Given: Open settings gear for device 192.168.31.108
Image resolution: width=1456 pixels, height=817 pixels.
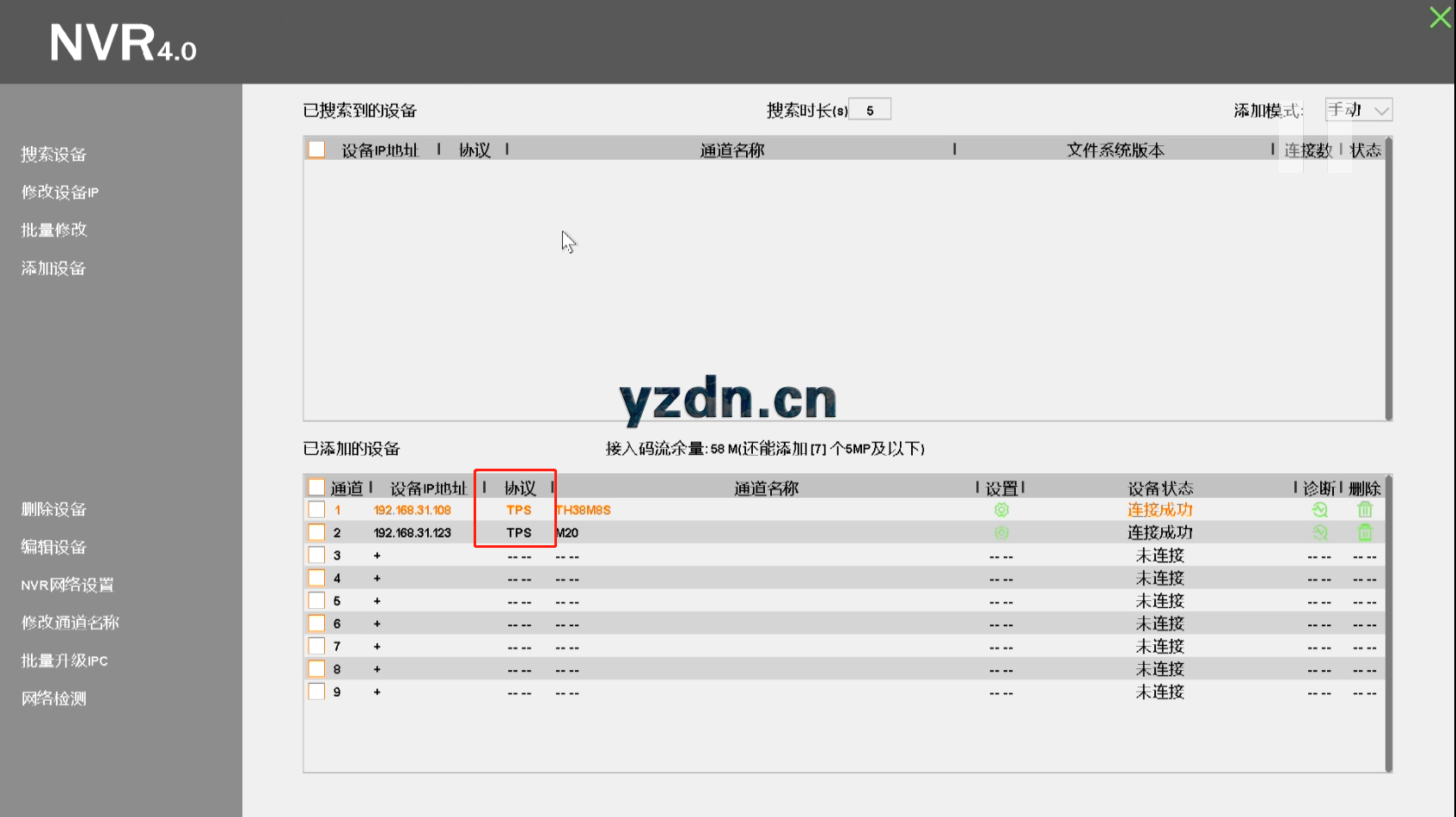Looking at the screenshot, I should pyautogui.click(x=1001, y=509).
